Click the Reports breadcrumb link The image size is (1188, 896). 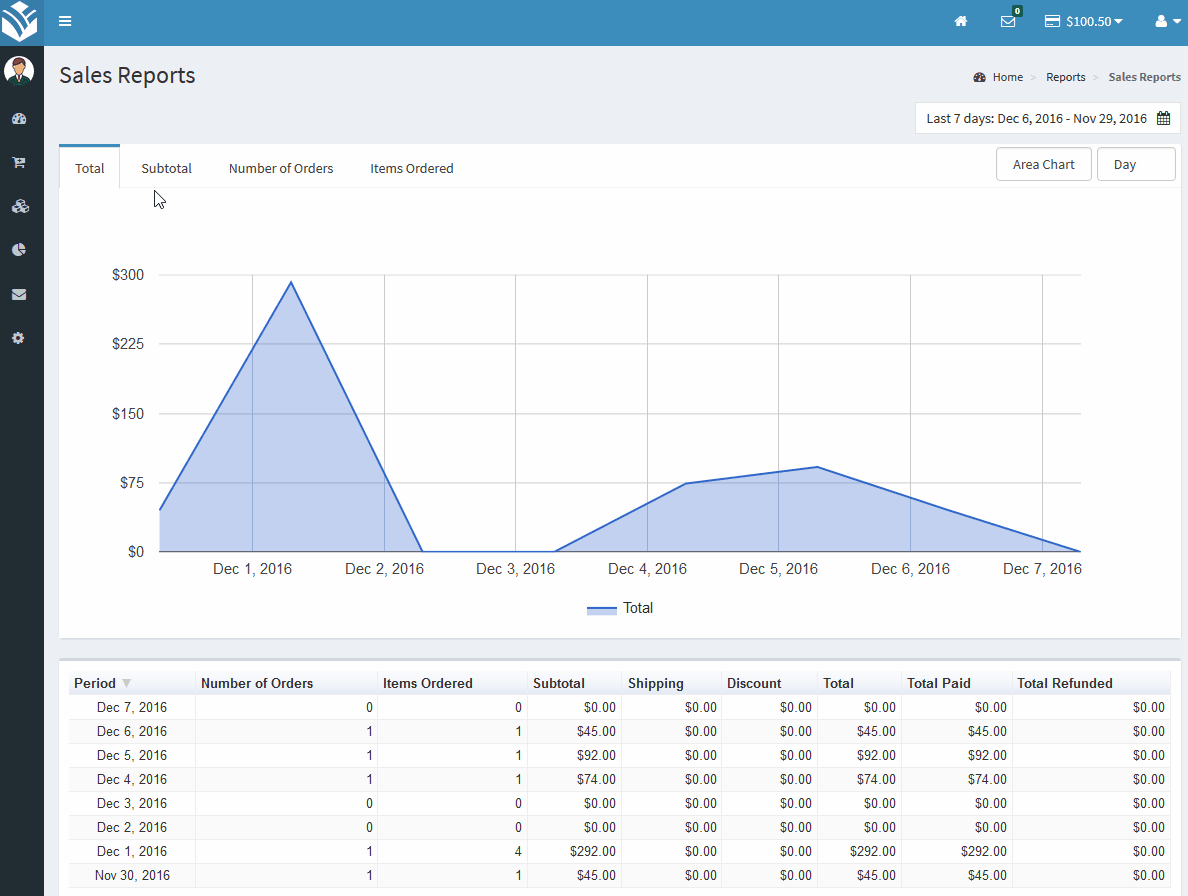(1065, 77)
